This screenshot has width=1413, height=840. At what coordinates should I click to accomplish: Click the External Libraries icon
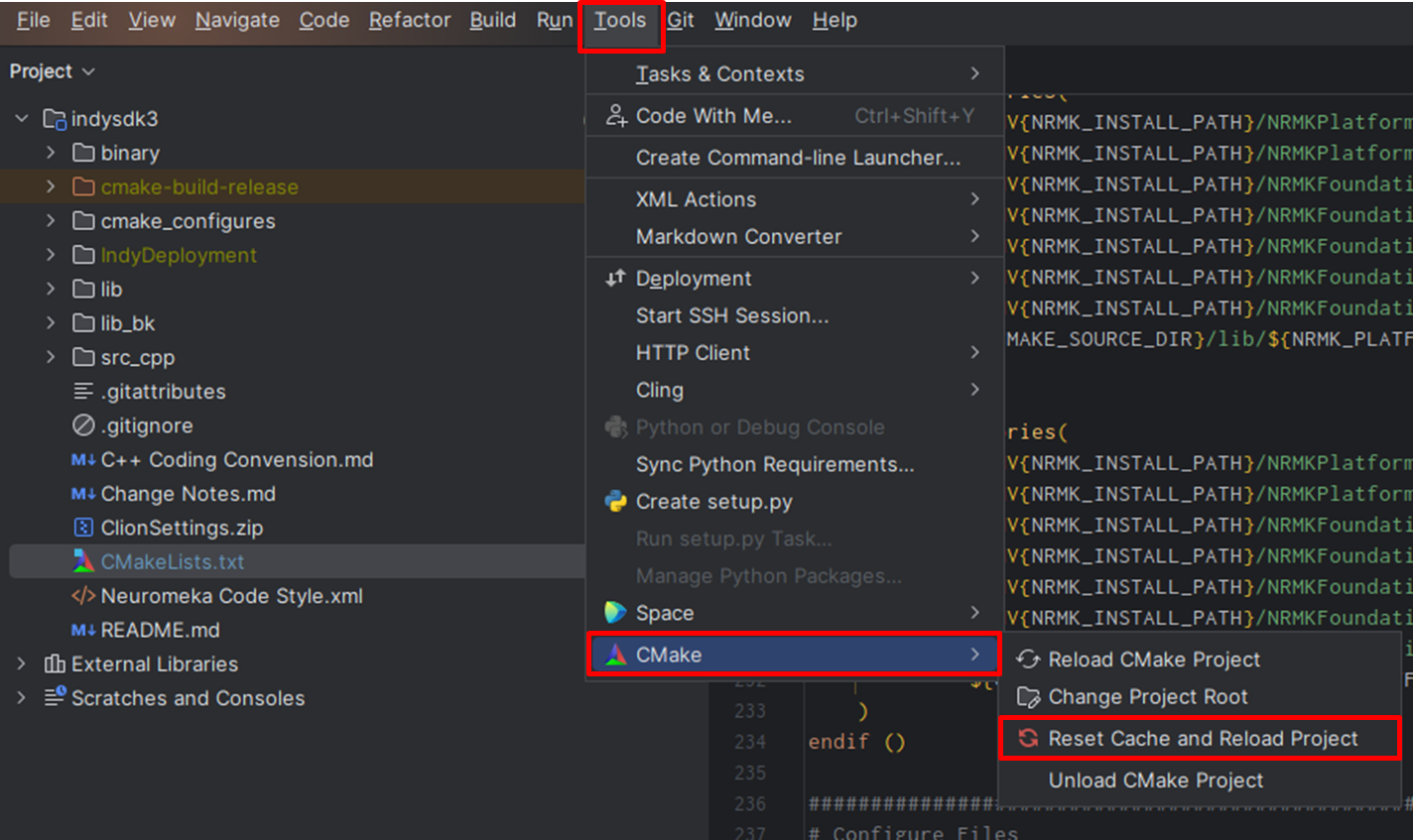click(55, 664)
